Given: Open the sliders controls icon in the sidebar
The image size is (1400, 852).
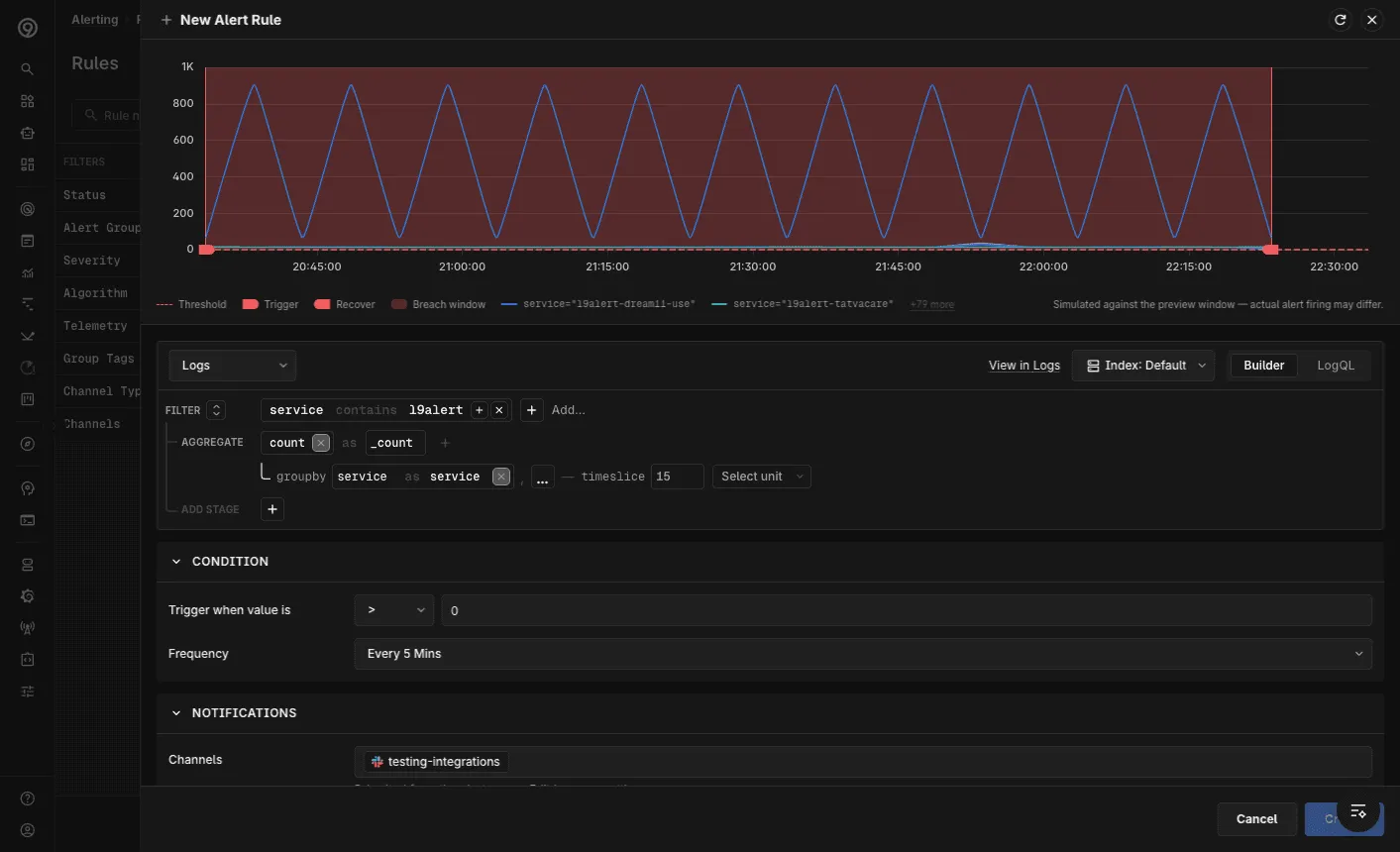Looking at the screenshot, I should (x=27, y=691).
